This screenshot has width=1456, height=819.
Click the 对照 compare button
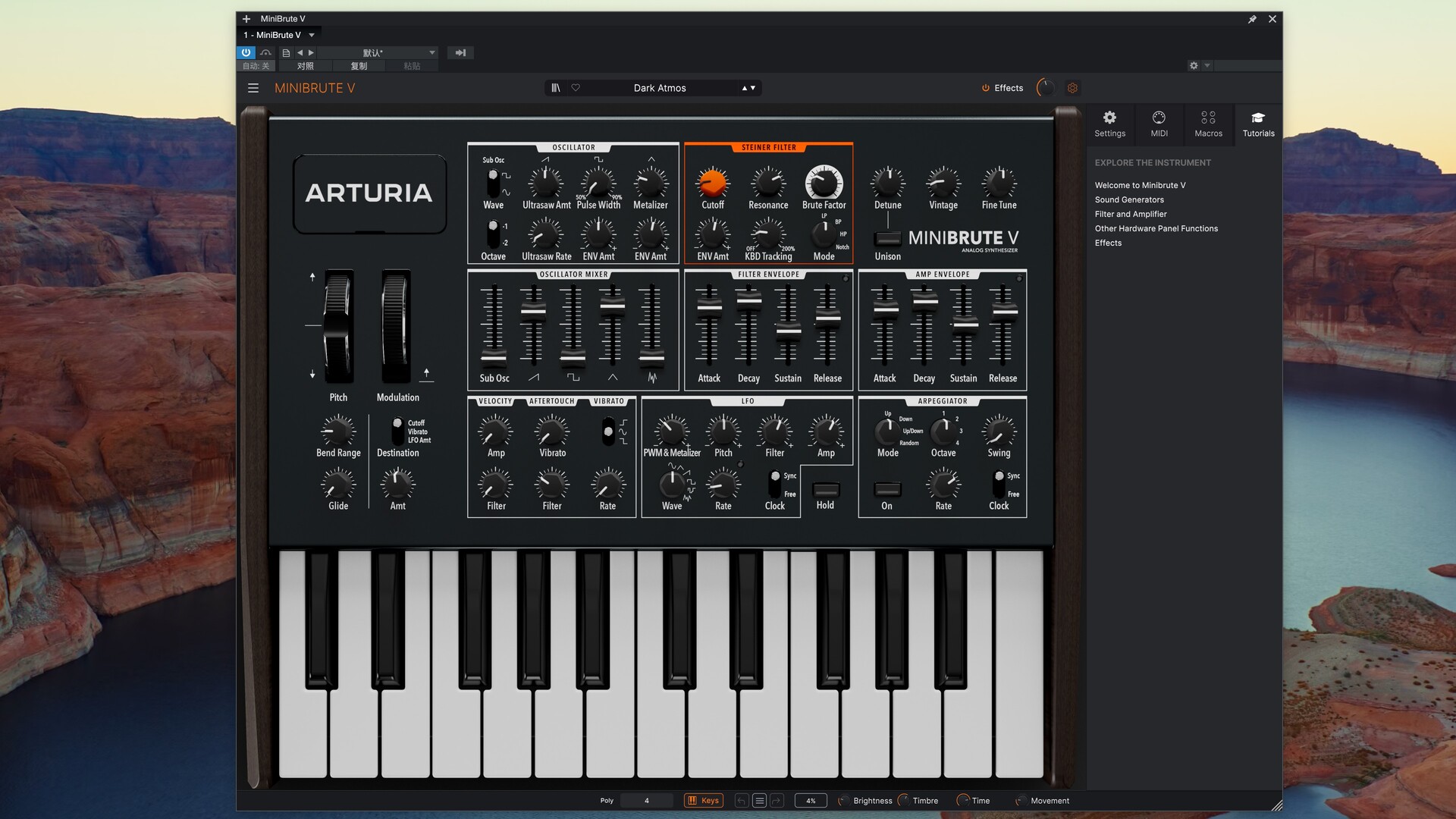306,66
